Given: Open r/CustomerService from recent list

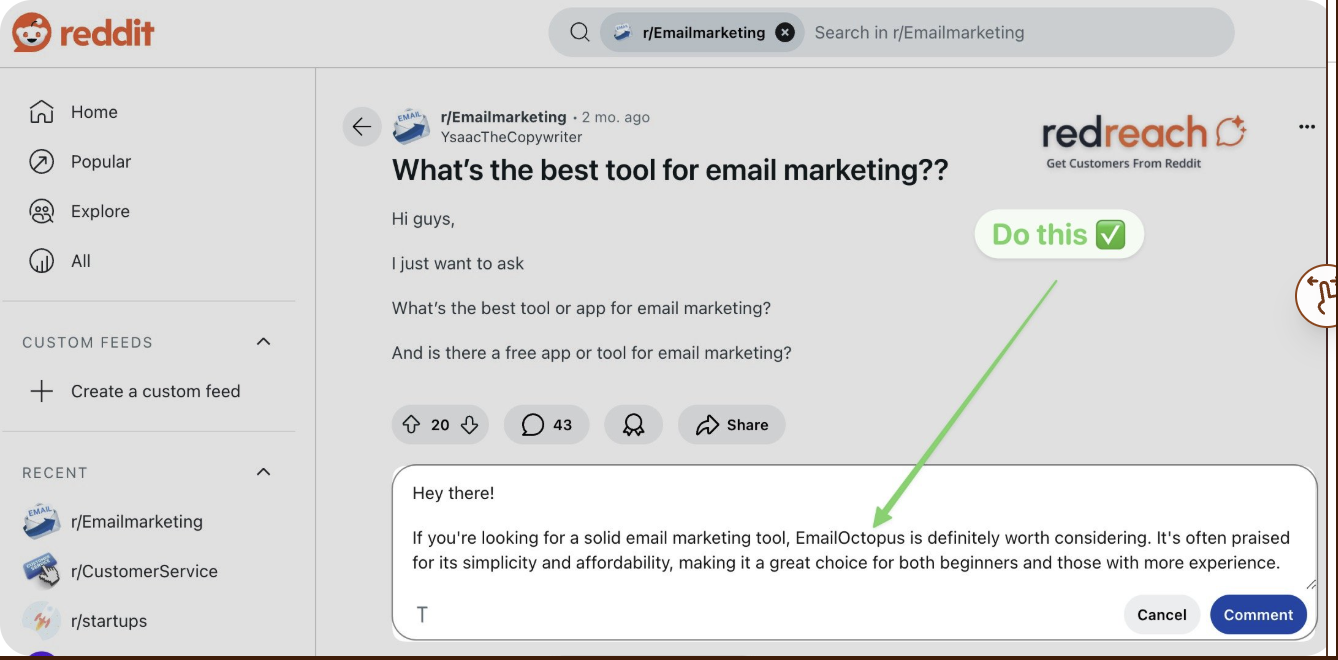Looking at the screenshot, I should [143, 572].
